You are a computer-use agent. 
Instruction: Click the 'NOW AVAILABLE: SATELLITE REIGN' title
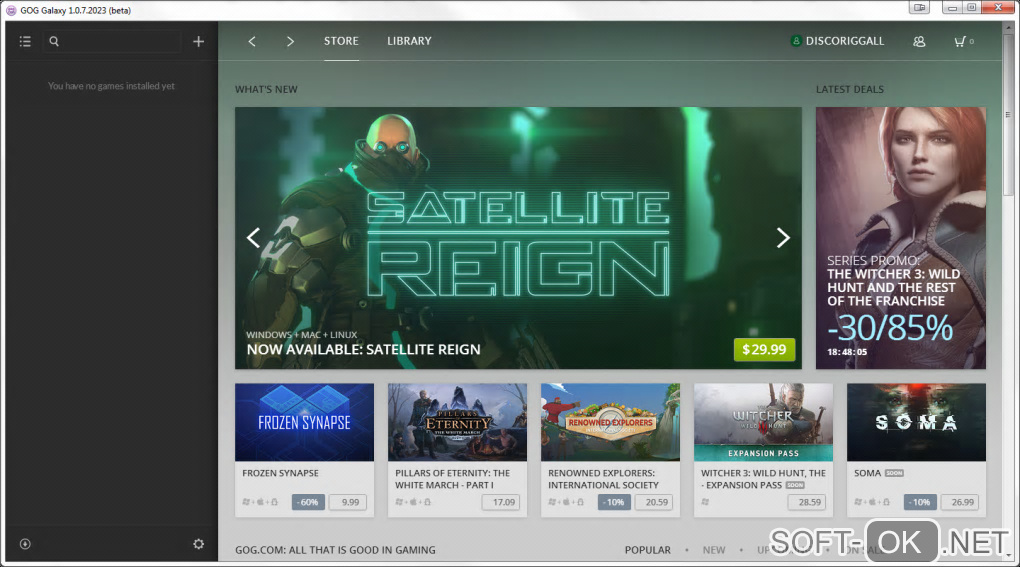(363, 349)
